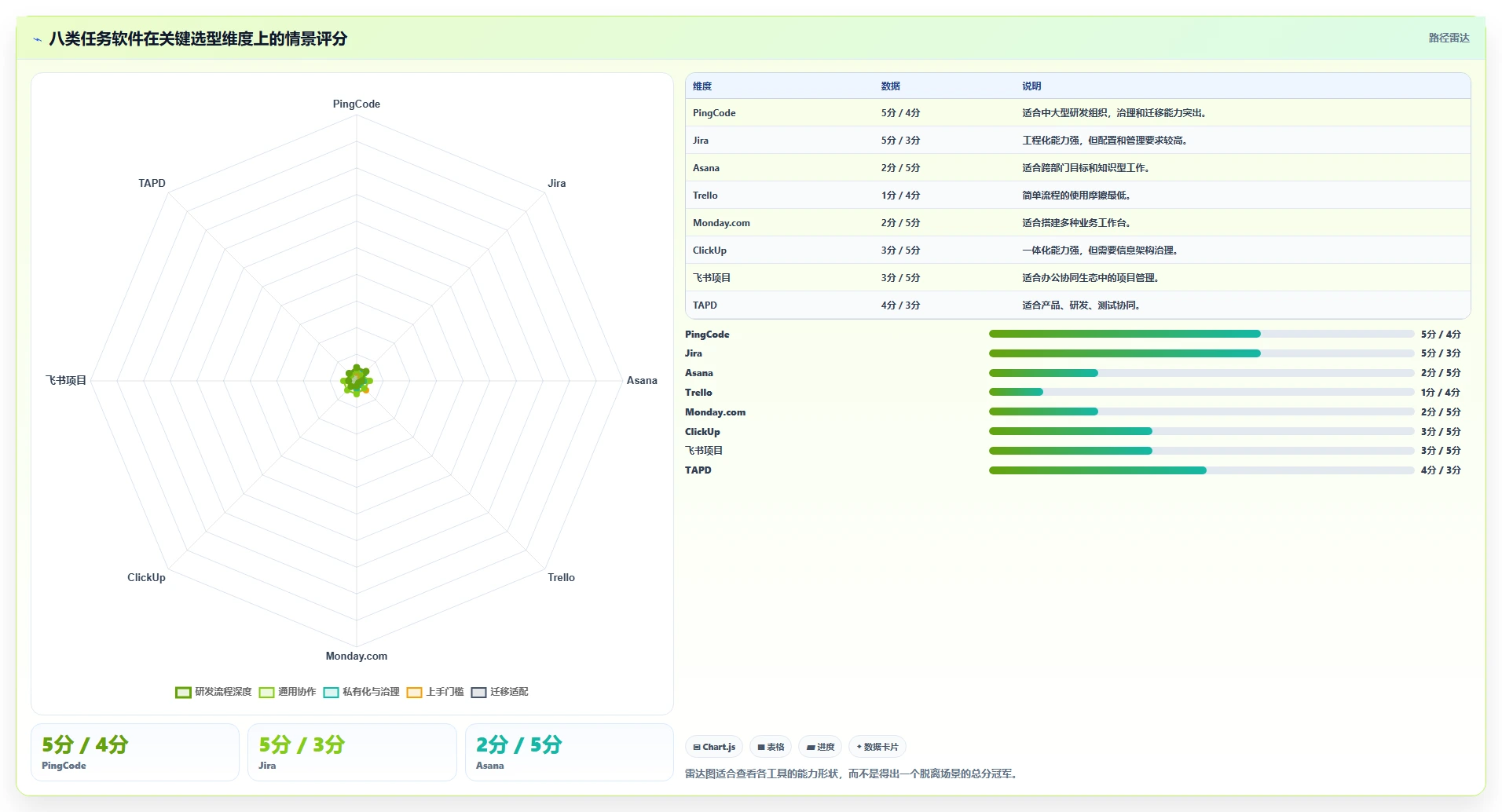
Task: Click description 适合办公协同生态中的项目管理。
Action: (x=1090, y=278)
